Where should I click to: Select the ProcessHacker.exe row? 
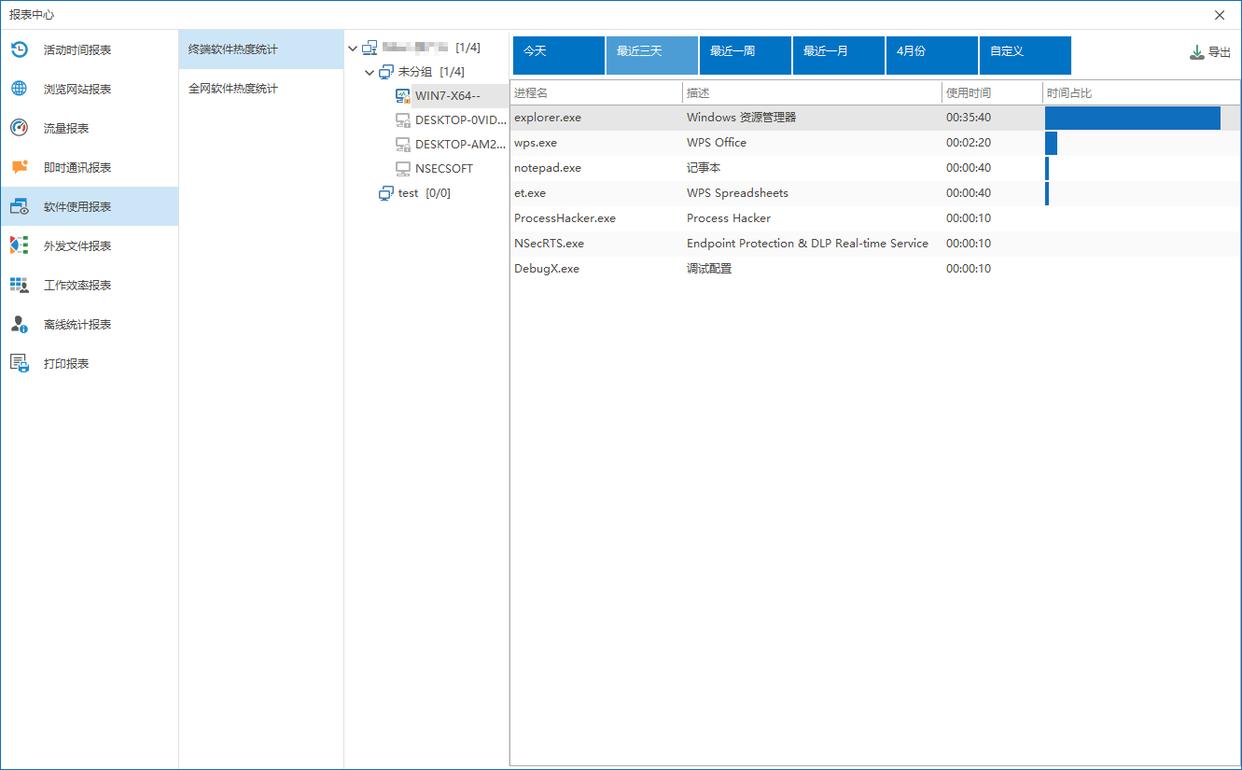[565, 218]
